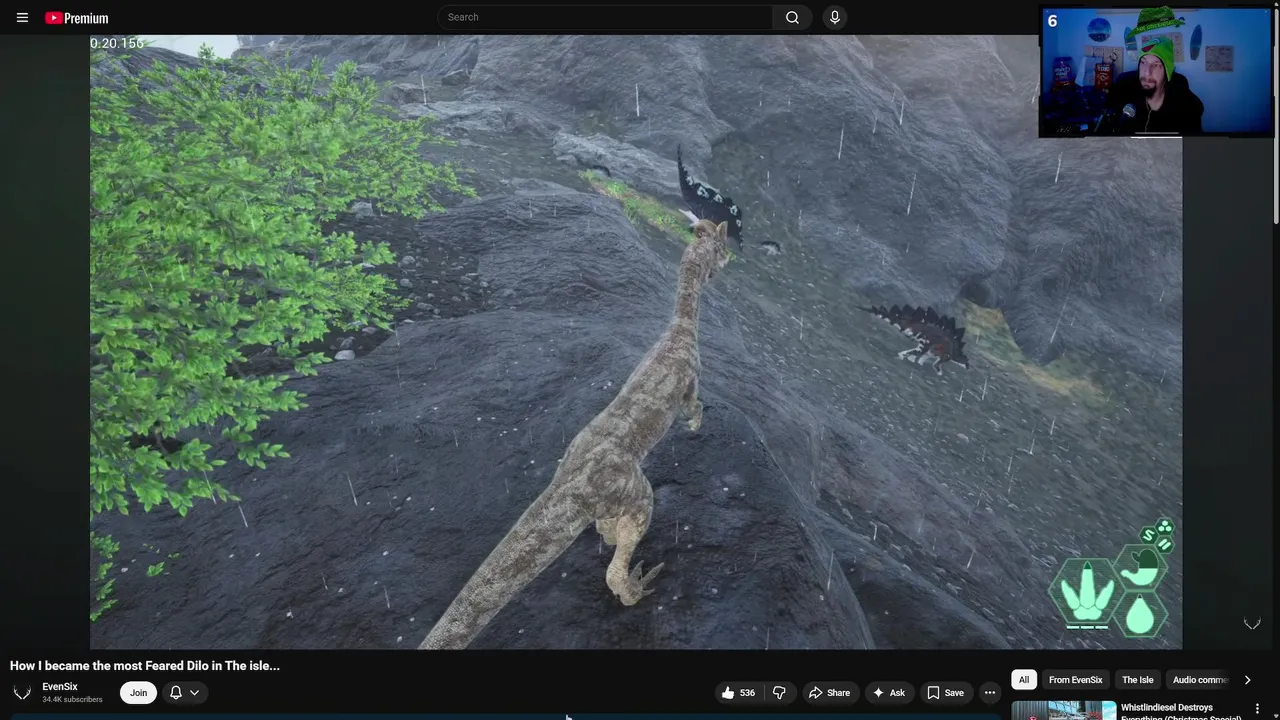The width and height of the screenshot is (1280, 720).
Task: Share this video
Action: 829,692
